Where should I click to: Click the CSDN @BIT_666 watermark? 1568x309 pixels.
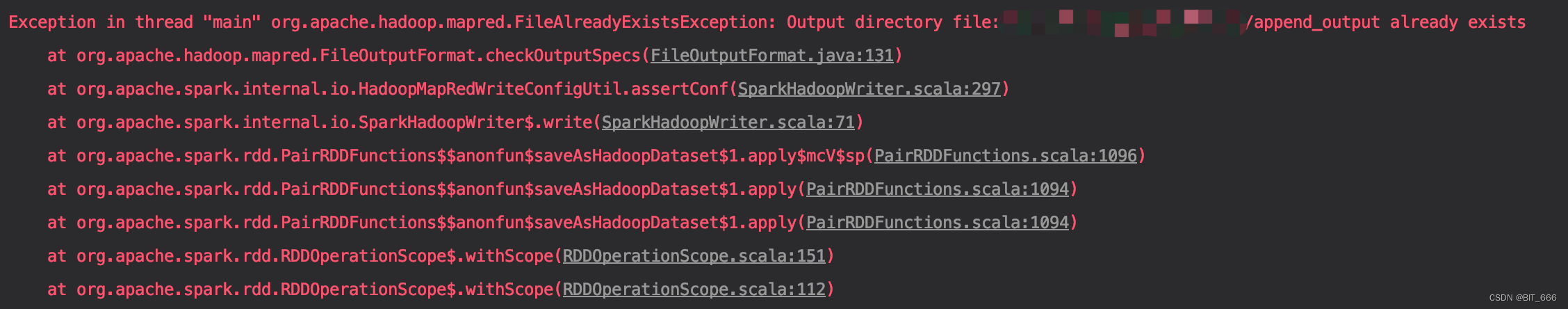tap(1522, 298)
